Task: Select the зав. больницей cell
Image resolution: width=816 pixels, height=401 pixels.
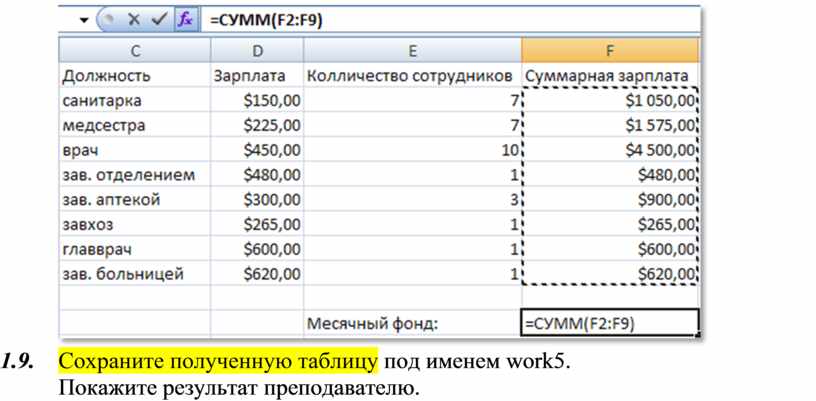Action: pyautogui.click(x=134, y=273)
